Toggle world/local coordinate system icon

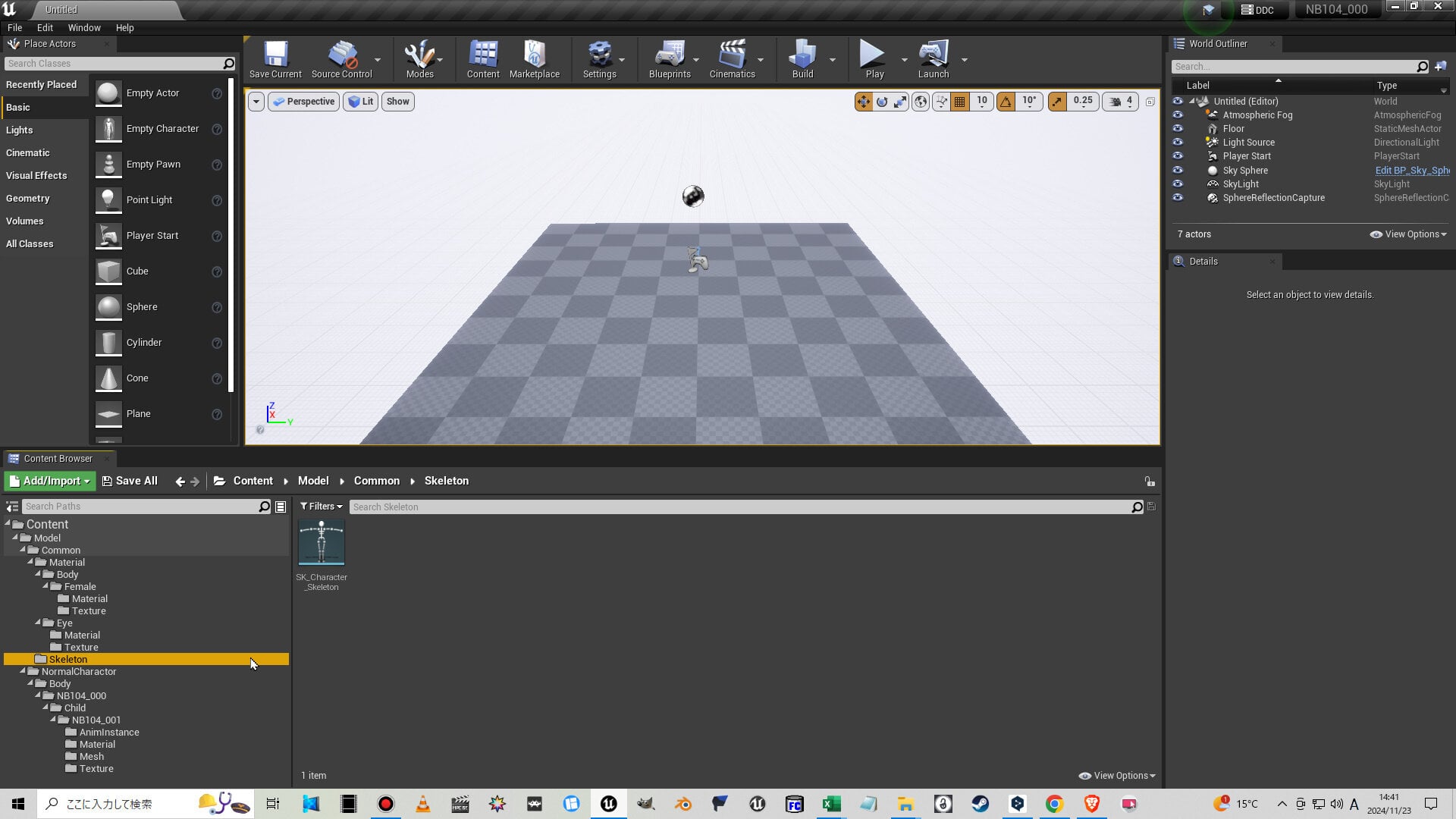coord(921,102)
